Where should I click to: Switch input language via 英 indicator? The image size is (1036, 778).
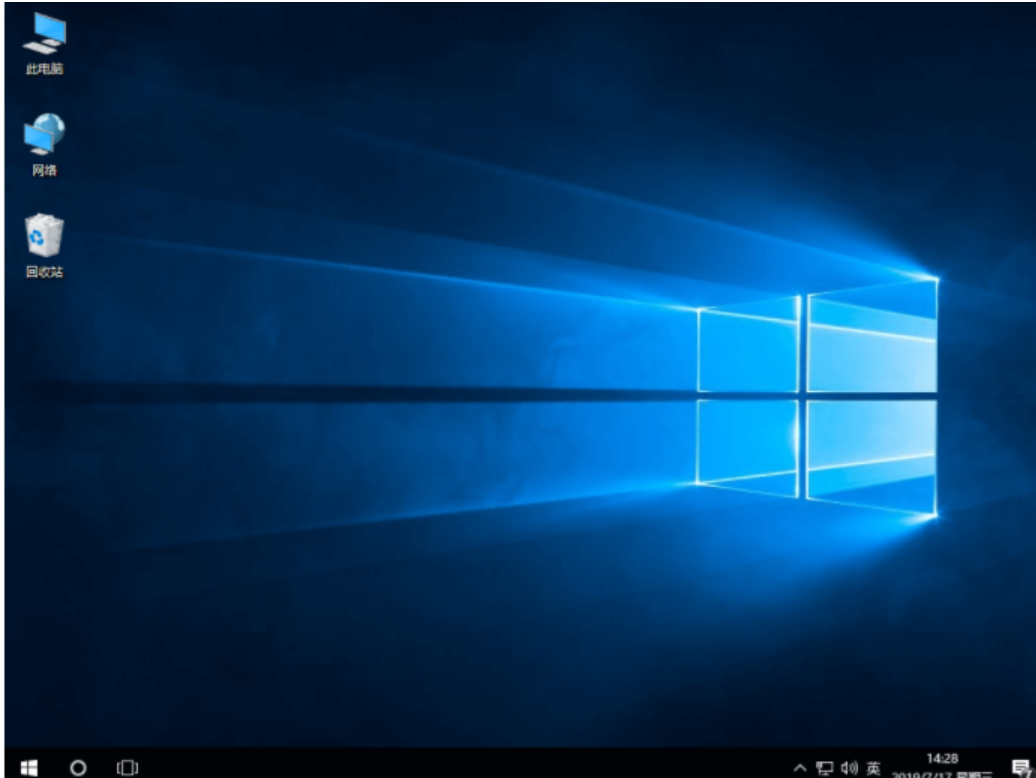pyautogui.click(x=873, y=768)
